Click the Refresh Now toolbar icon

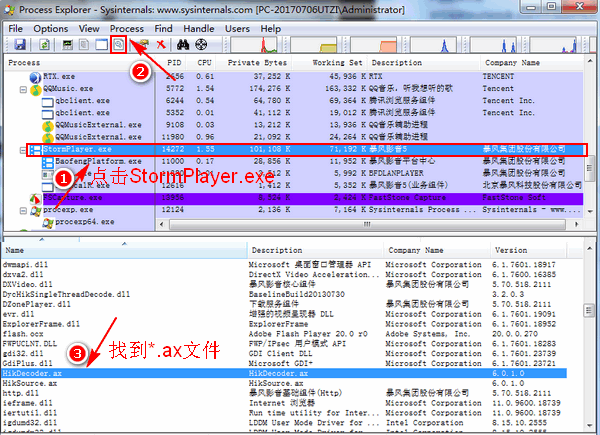coord(44,45)
